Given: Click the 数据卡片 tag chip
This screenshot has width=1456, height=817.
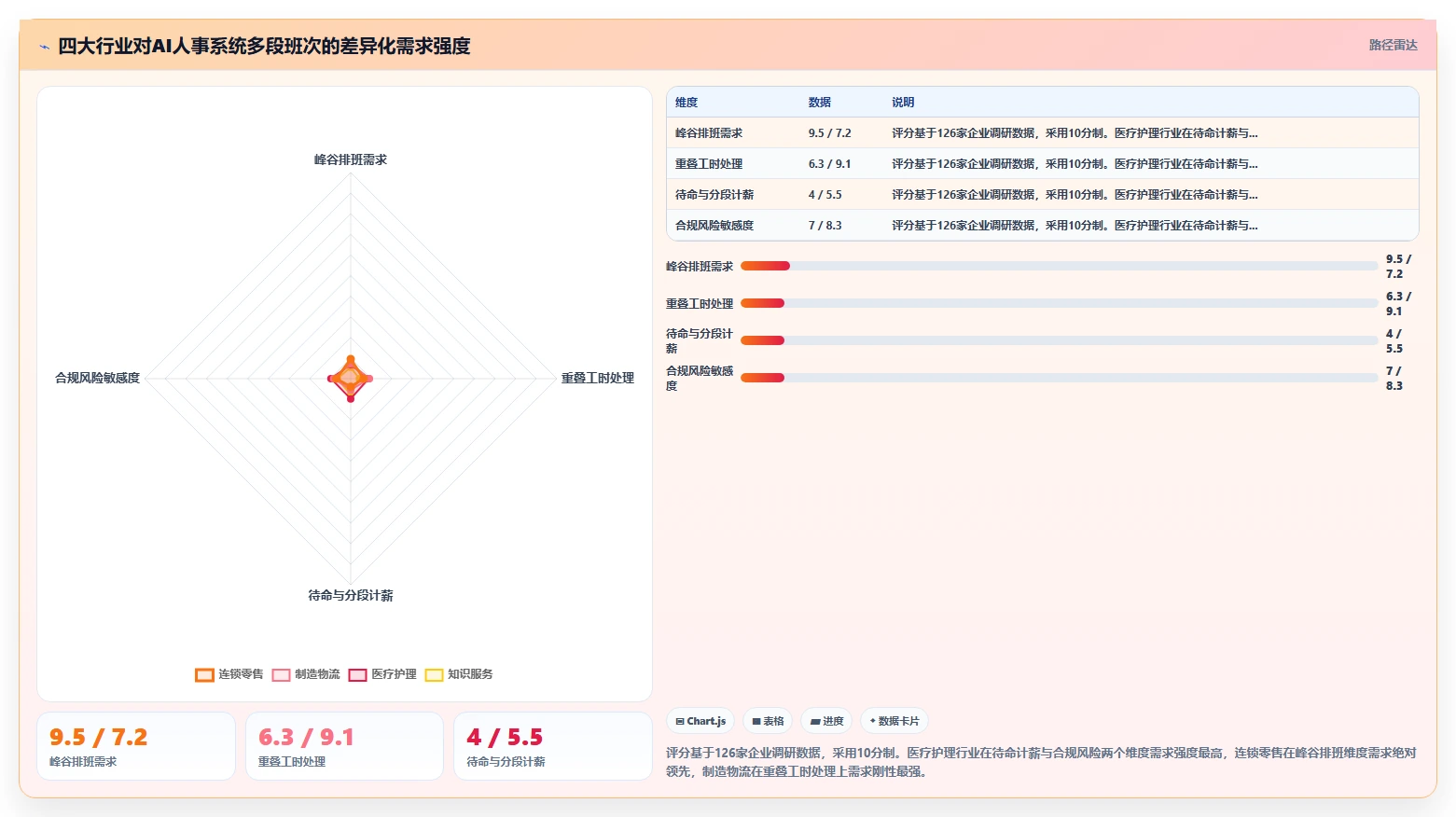Looking at the screenshot, I should tap(894, 721).
